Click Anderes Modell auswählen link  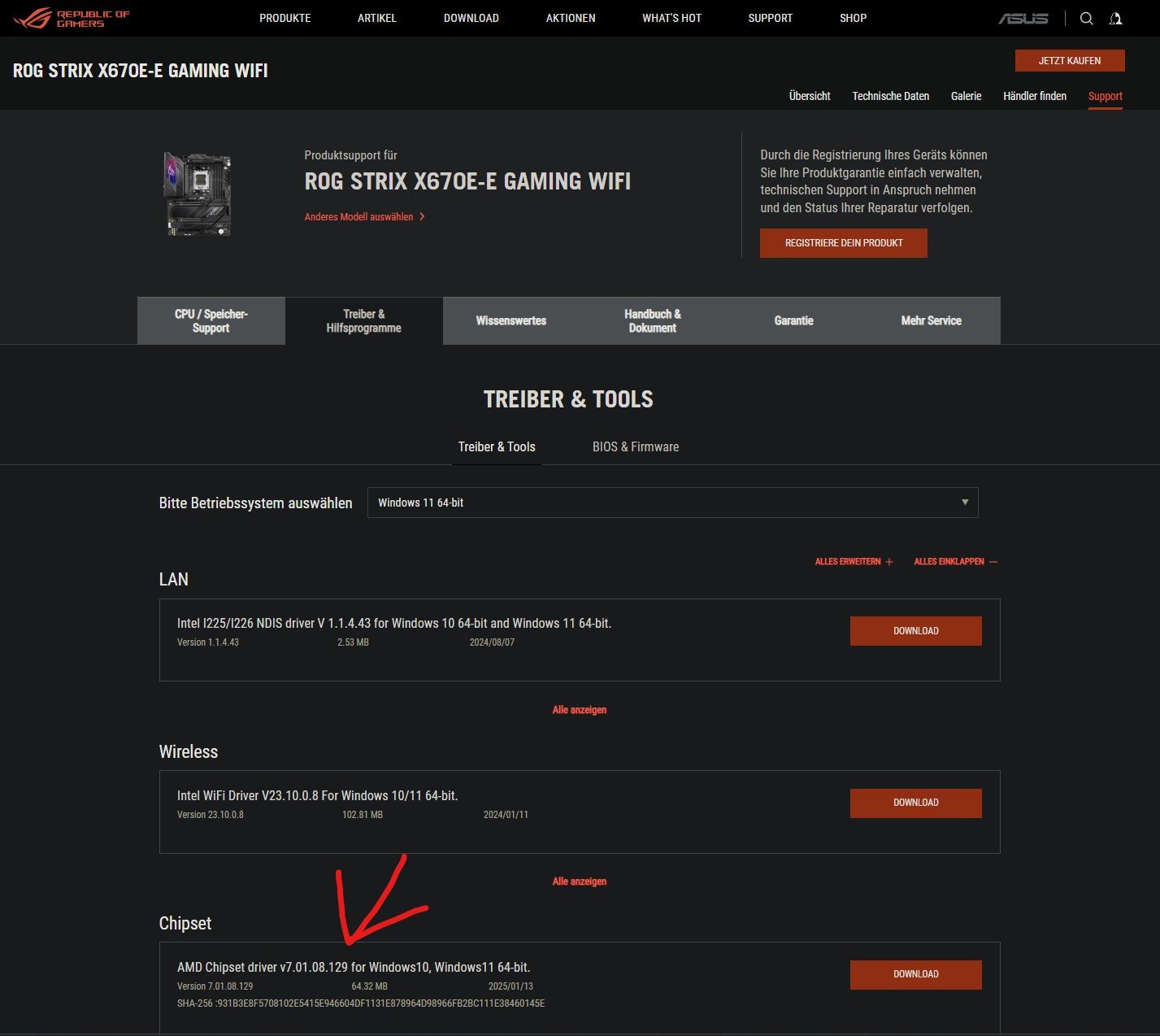click(x=358, y=217)
